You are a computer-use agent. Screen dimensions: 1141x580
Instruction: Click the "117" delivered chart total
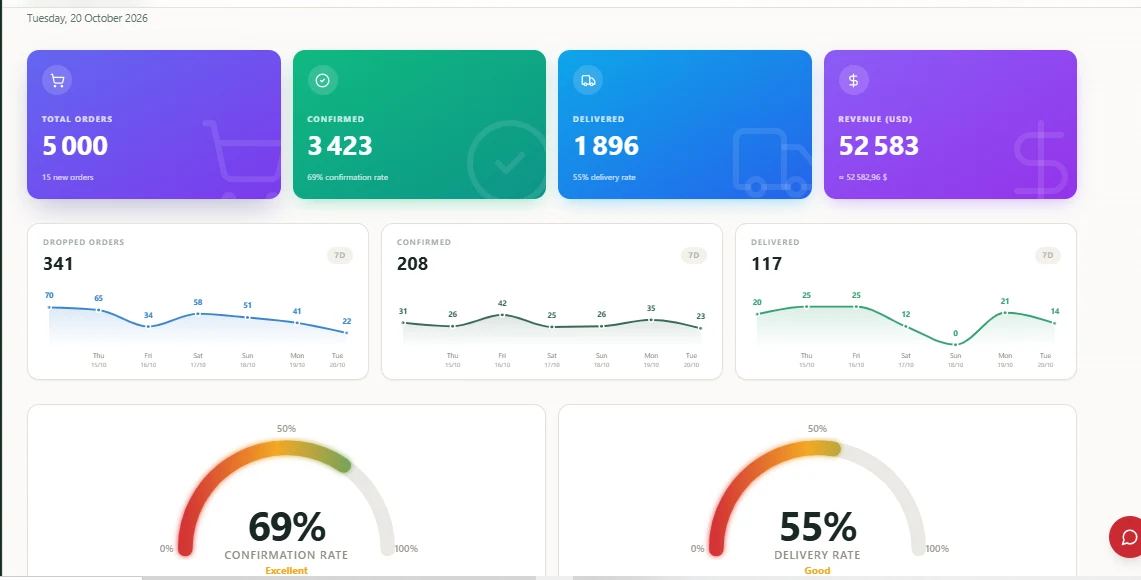point(766,263)
